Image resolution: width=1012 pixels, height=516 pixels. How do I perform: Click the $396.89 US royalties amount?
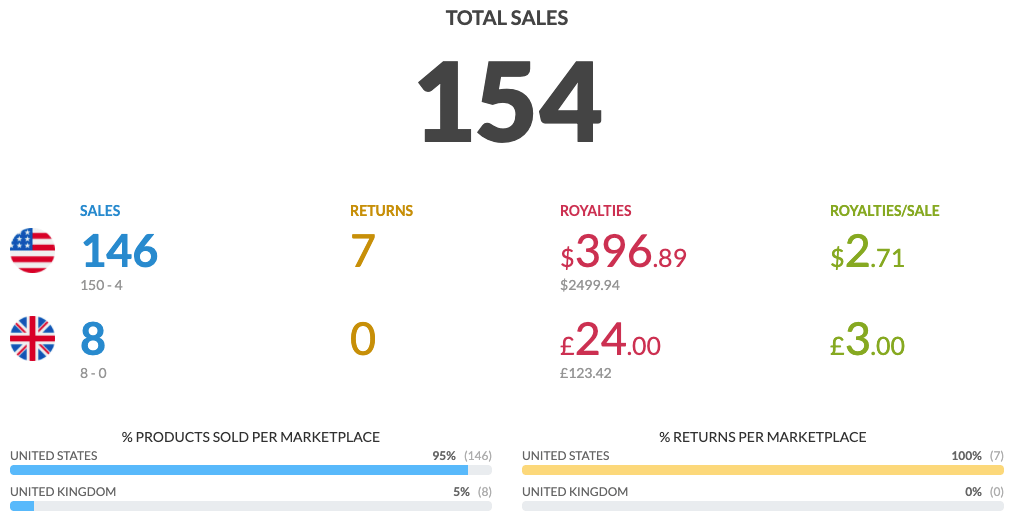[623, 251]
